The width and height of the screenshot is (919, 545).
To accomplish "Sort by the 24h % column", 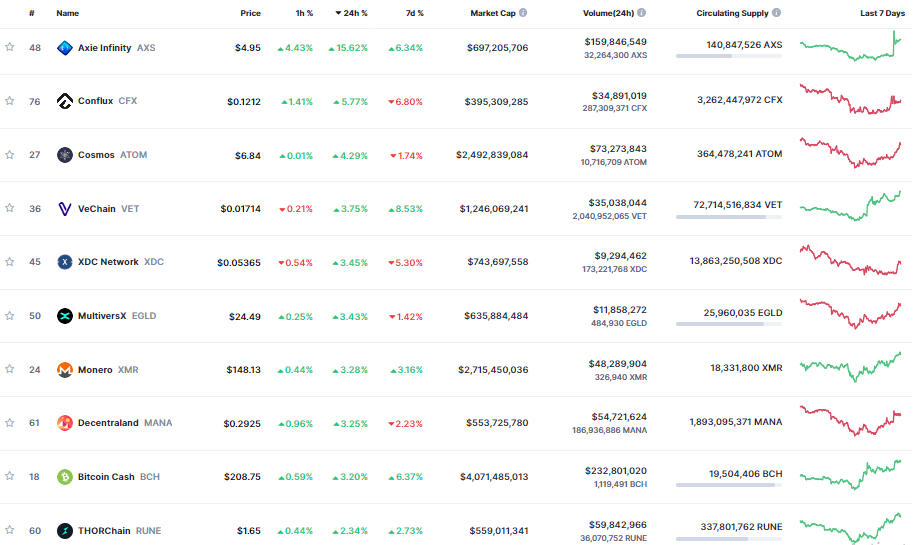I will tap(351, 13).
